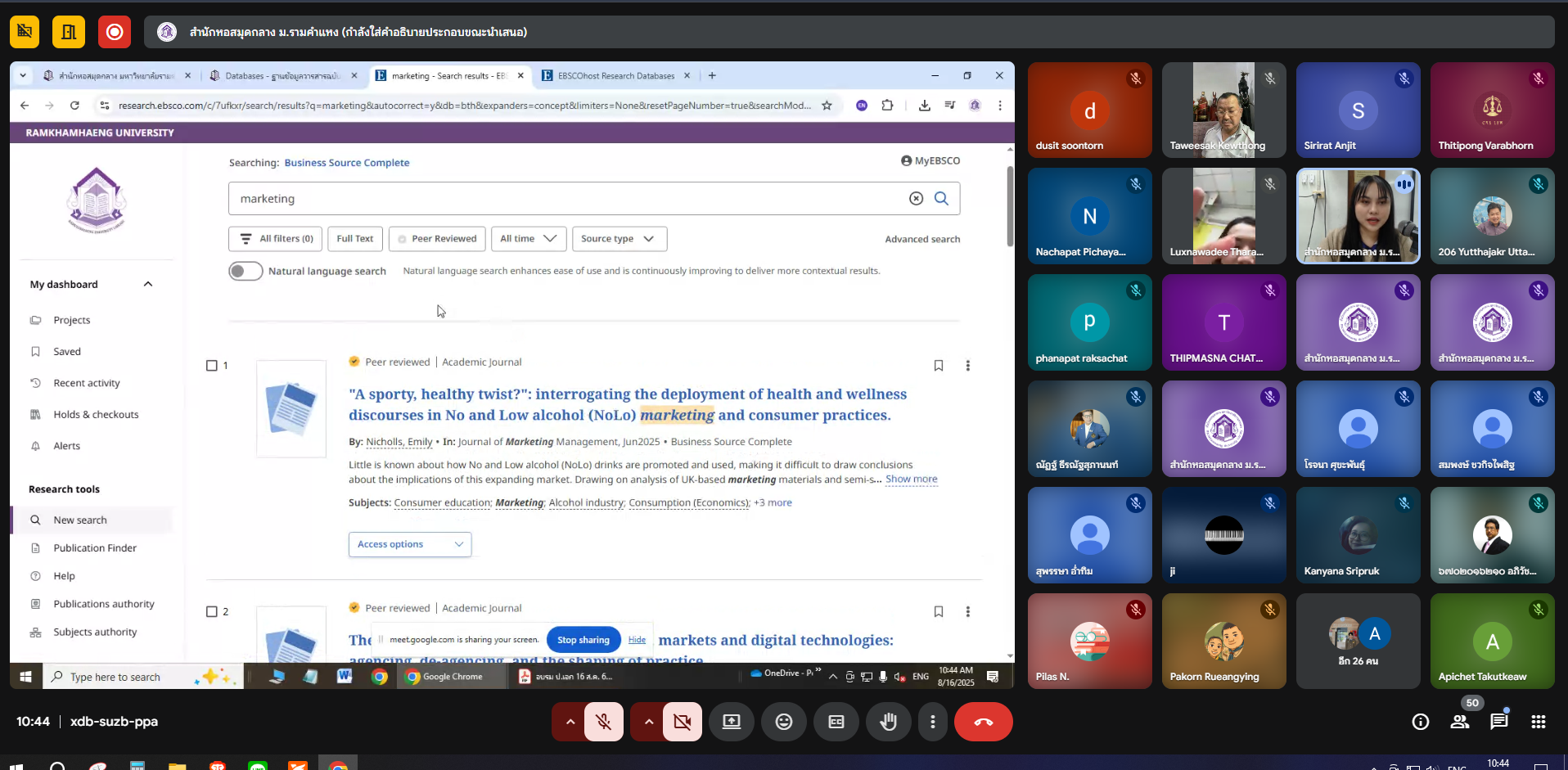
Task: Open the emoji reactions button
Action: pyautogui.click(x=784, y=722)
